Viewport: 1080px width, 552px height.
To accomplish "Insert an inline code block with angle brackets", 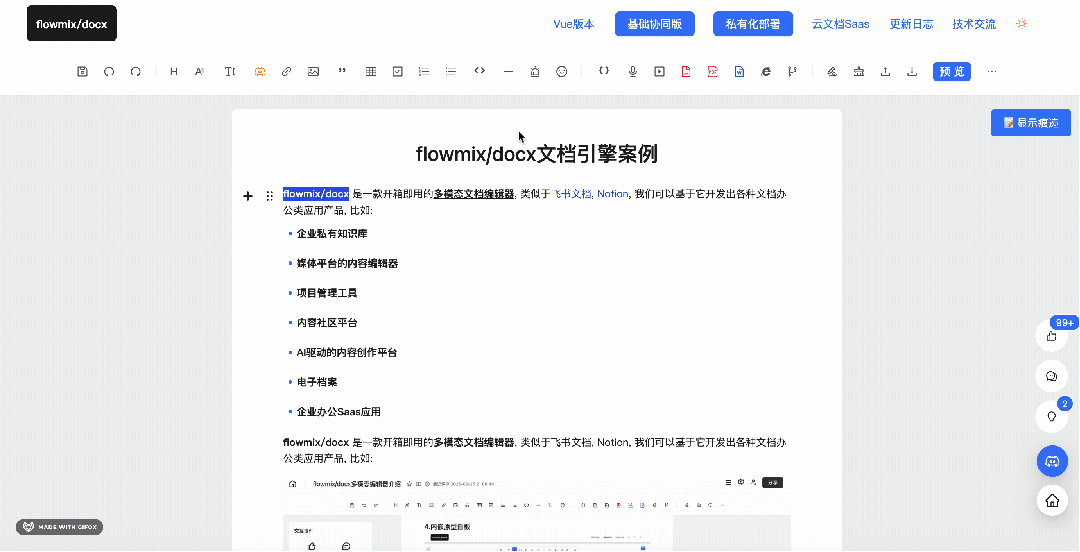I will coord(480,70).
